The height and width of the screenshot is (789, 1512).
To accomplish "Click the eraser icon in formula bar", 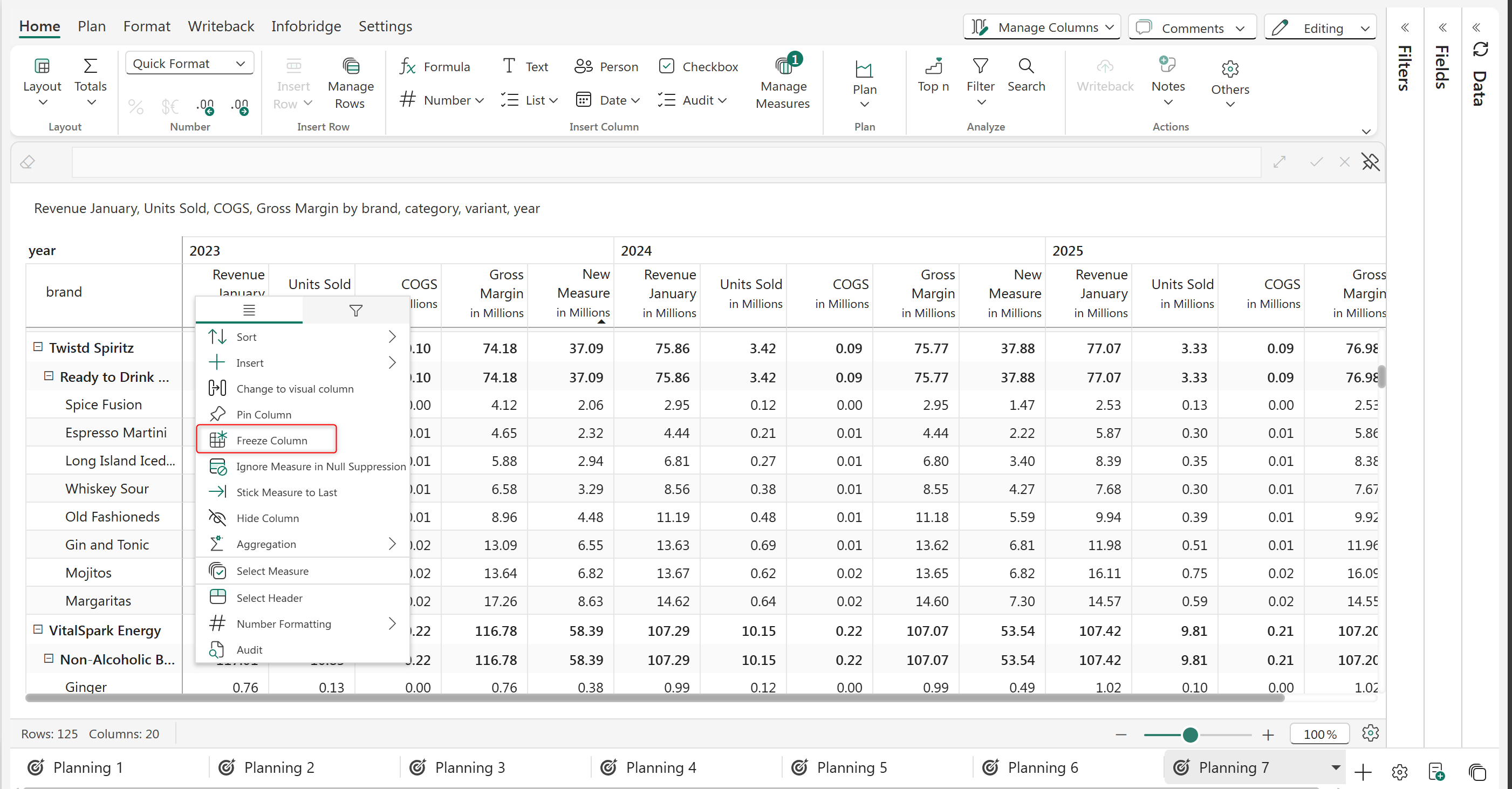I will point(28,162).
